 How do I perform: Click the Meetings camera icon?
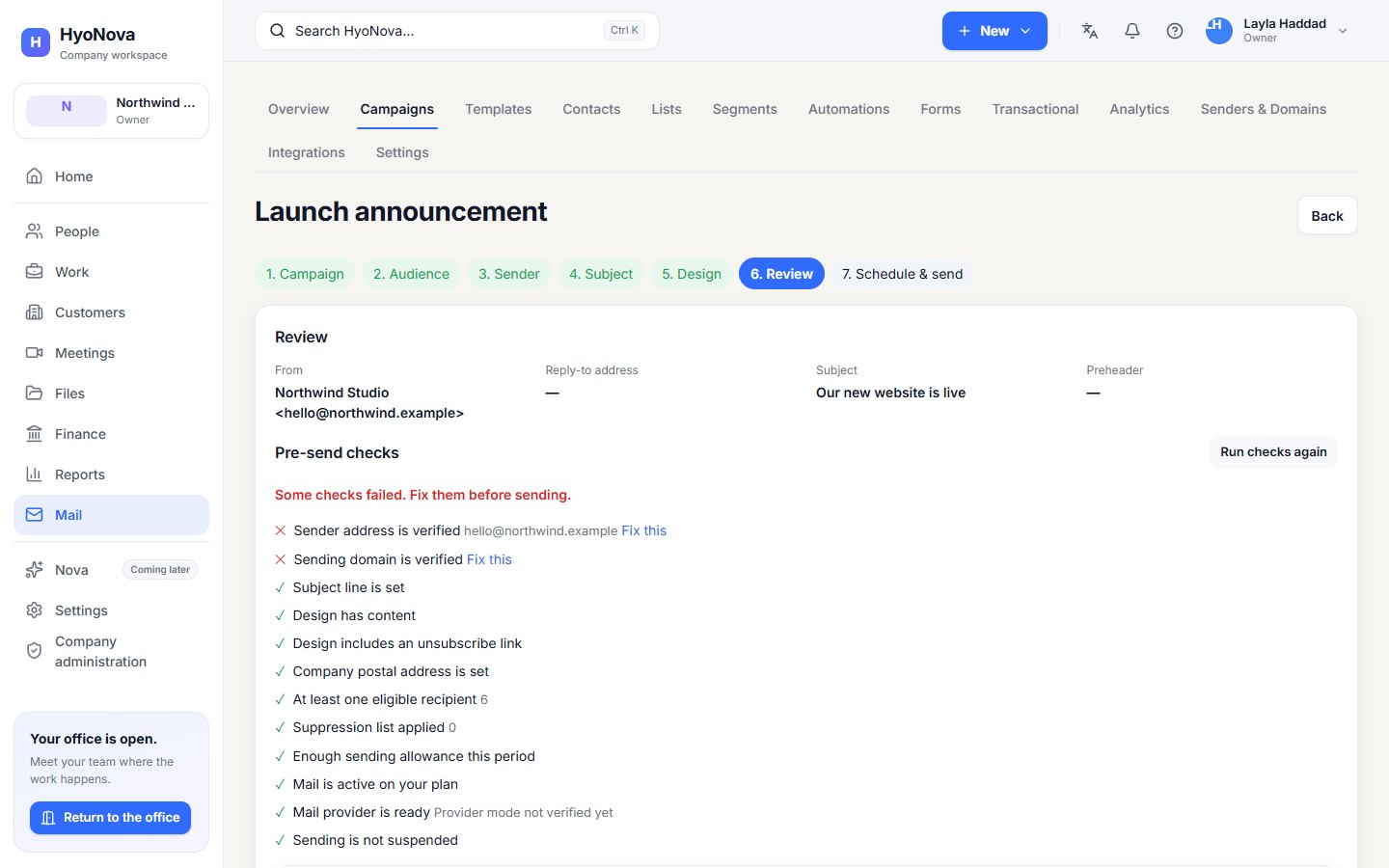[35, 353]
